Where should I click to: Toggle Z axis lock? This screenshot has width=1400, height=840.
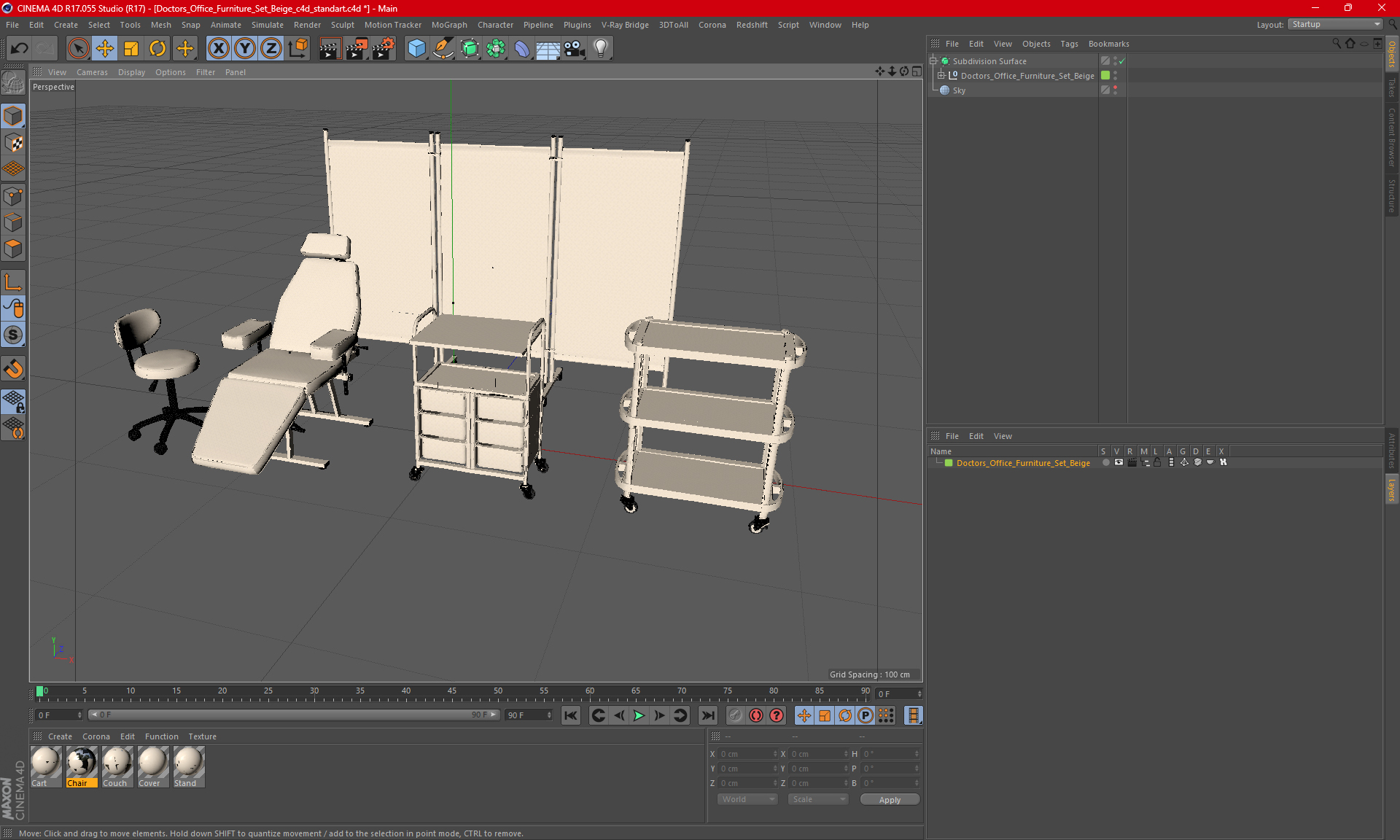click(271, 48)
